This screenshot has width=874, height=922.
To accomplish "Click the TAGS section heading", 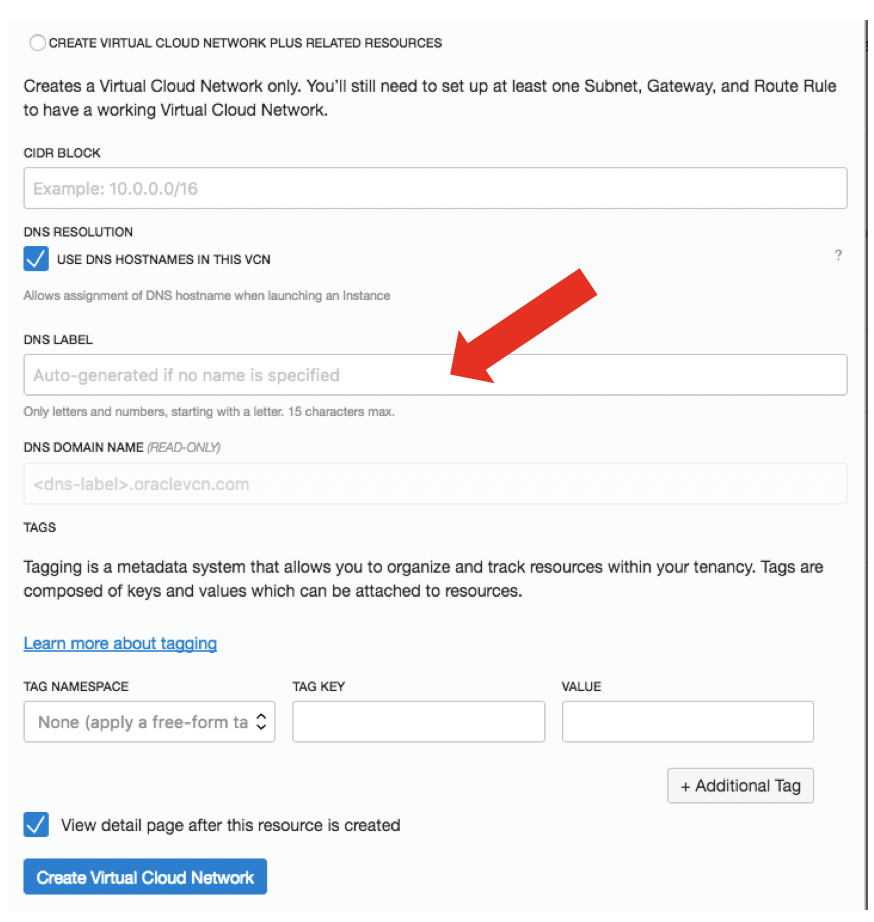I will (x=40, y=526).
